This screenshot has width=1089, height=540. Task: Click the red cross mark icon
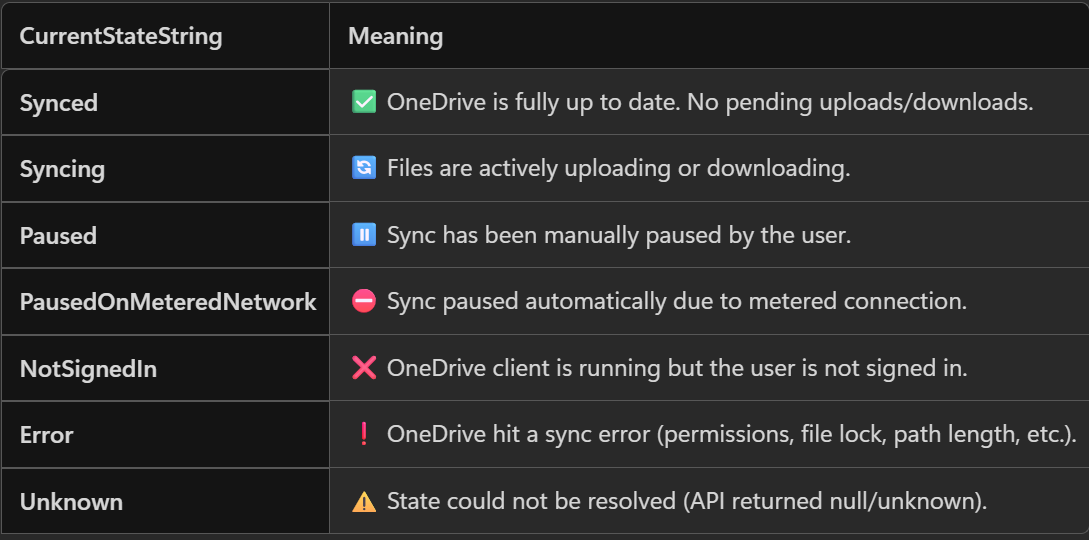click(364, 368)
